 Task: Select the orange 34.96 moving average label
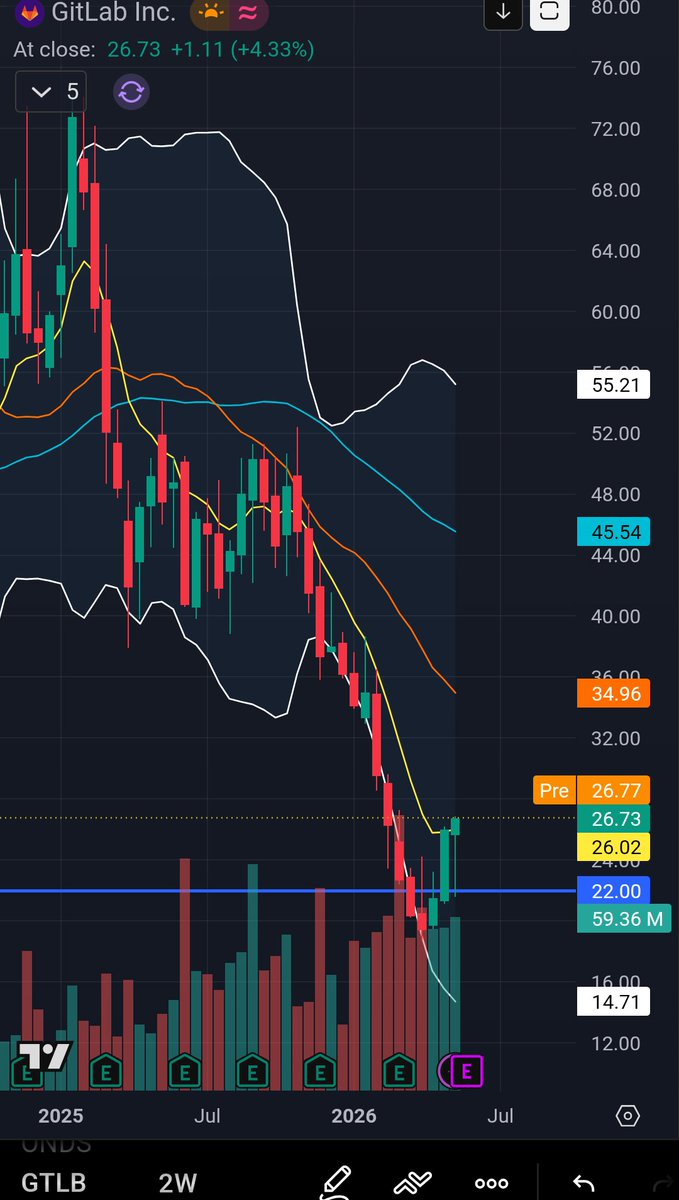[x=613, y=693]
